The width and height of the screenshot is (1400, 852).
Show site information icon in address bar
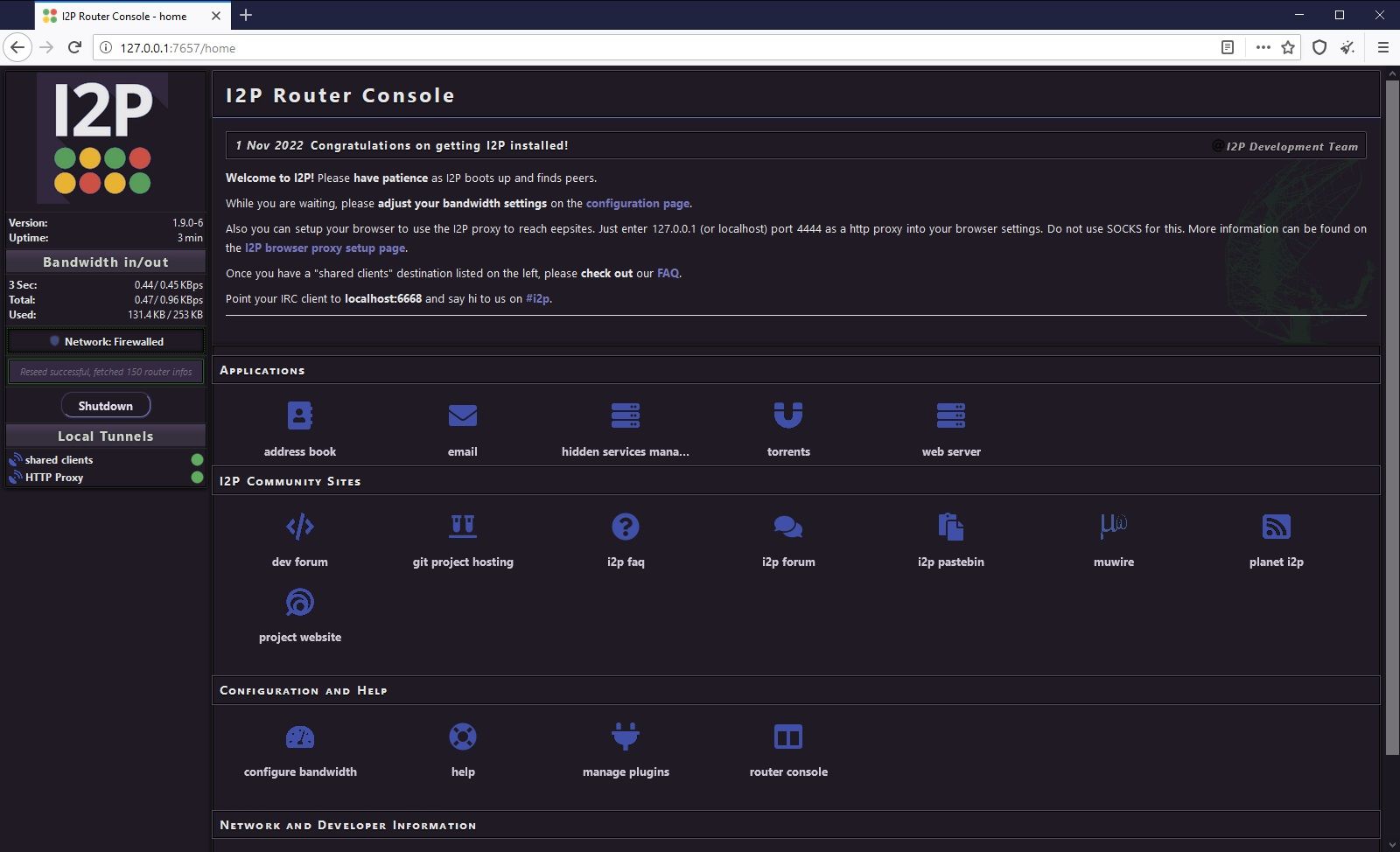click(106, 47)
